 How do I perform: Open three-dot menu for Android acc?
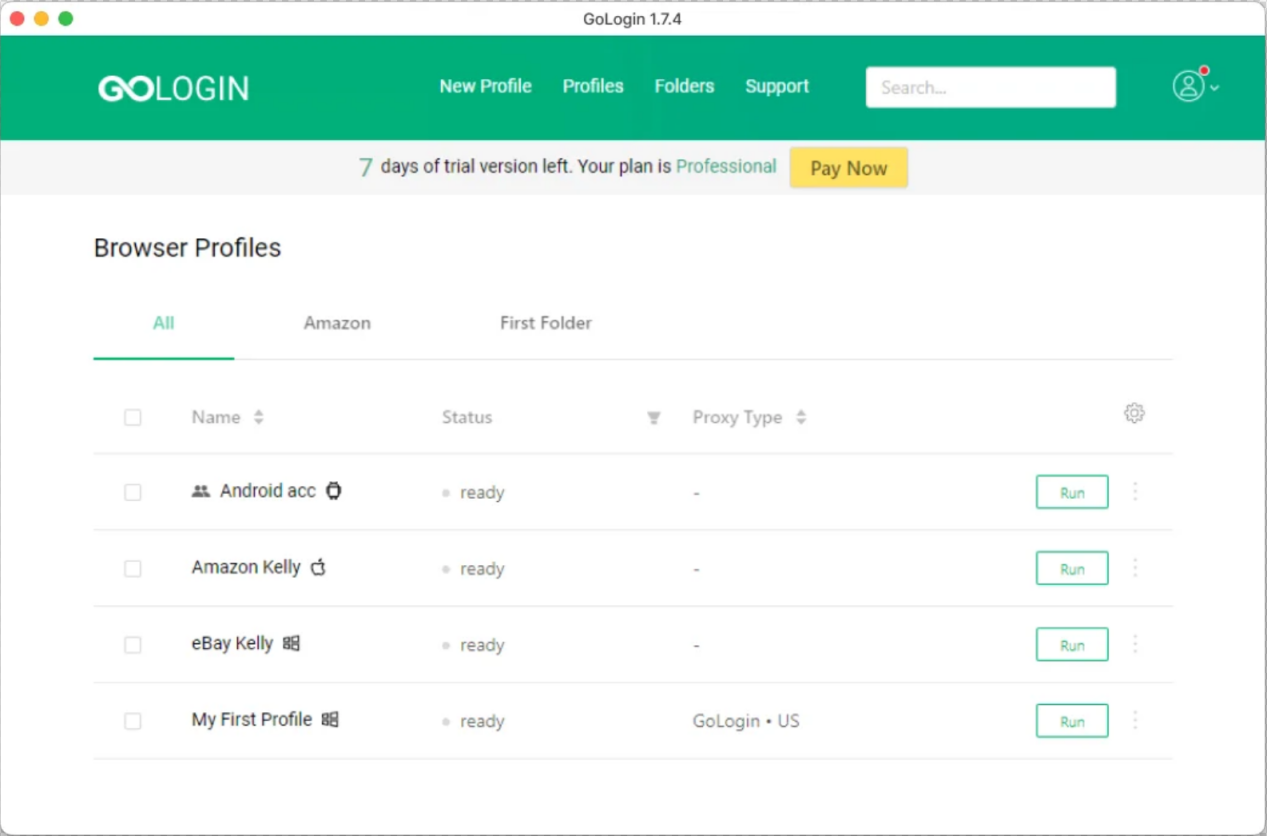(1135, 492)
